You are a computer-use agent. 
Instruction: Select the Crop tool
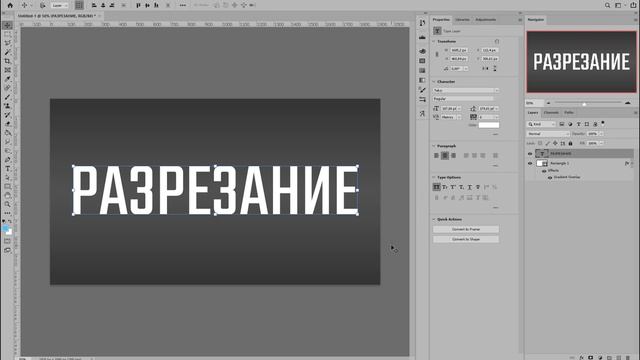click(x=7, y=61)
